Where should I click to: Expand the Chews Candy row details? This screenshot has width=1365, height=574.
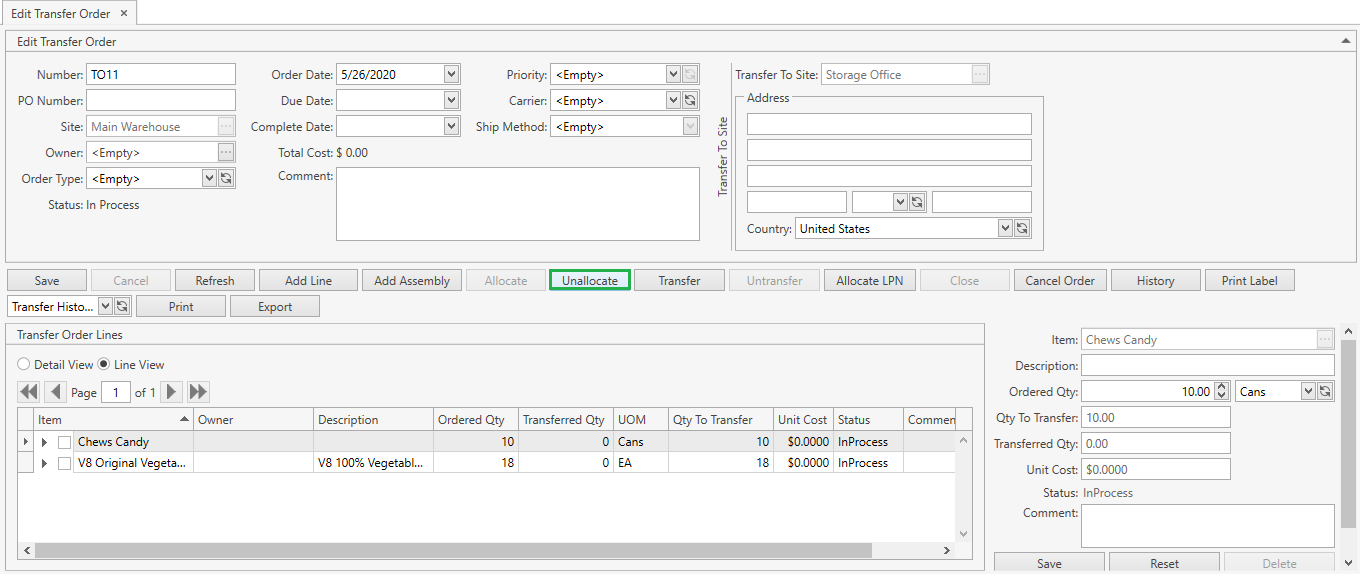pos(44,442)
